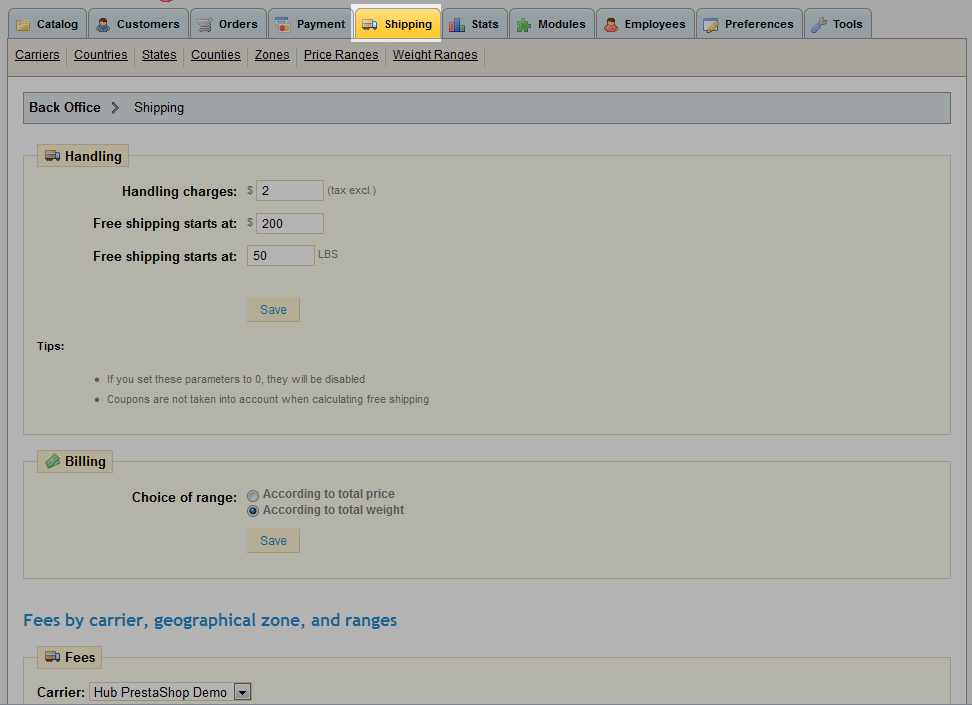Save the Handling settings
This screenshot has height=705, width=972.
(x=273, y=310)
